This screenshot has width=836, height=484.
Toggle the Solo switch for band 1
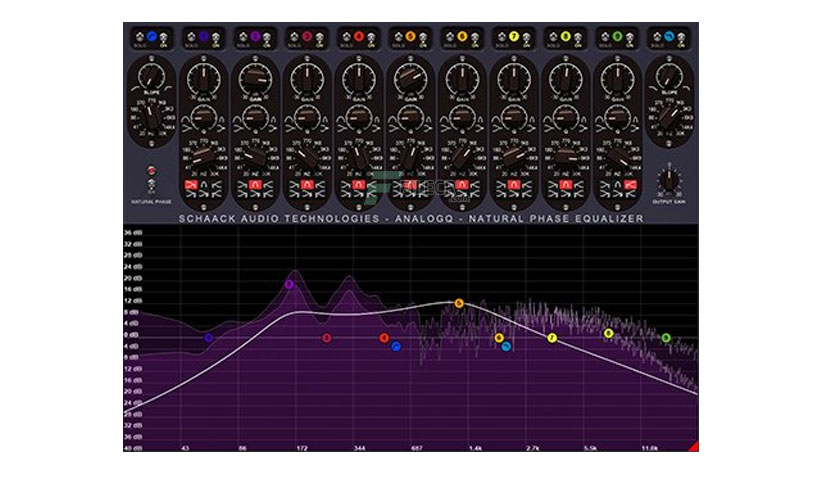pyautogui.click(x=192, y=37)
